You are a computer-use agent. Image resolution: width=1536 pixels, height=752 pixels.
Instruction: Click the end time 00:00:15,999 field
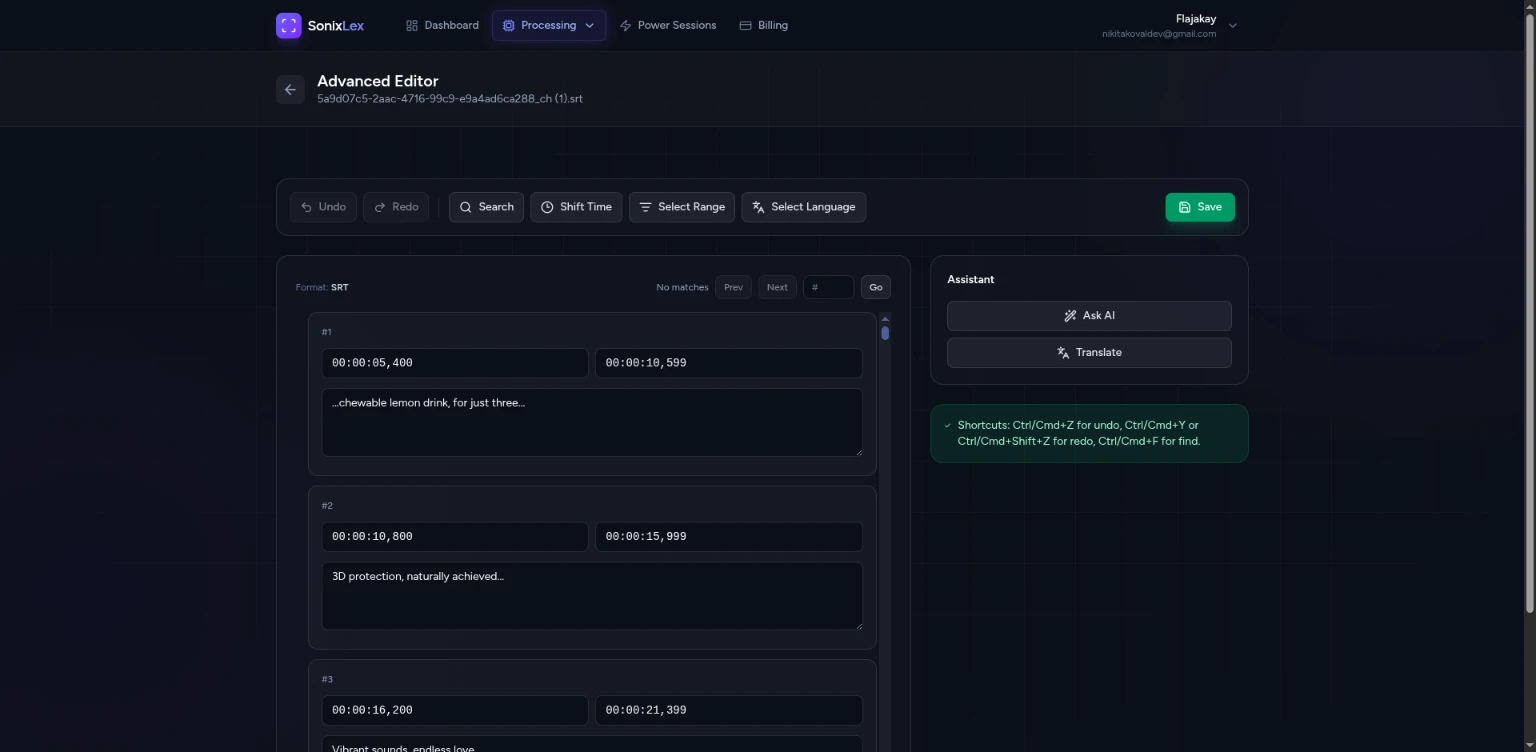point(729,537)
